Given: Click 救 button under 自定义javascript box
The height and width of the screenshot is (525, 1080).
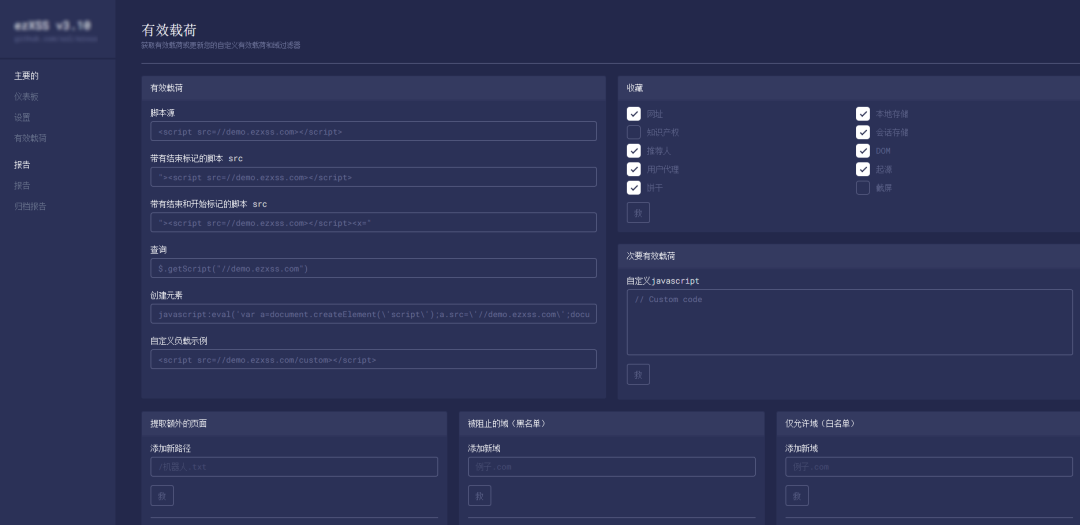Looking at the screenshot, I should 638,375.
